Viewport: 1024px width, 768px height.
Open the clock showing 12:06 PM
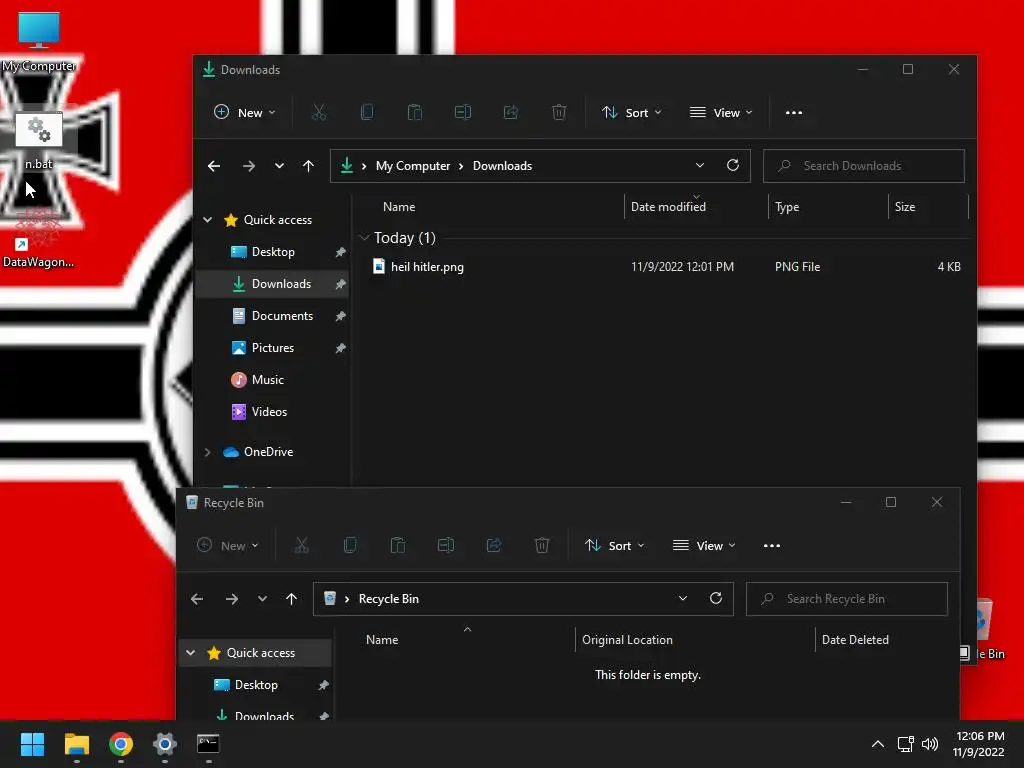pos(980,744)
